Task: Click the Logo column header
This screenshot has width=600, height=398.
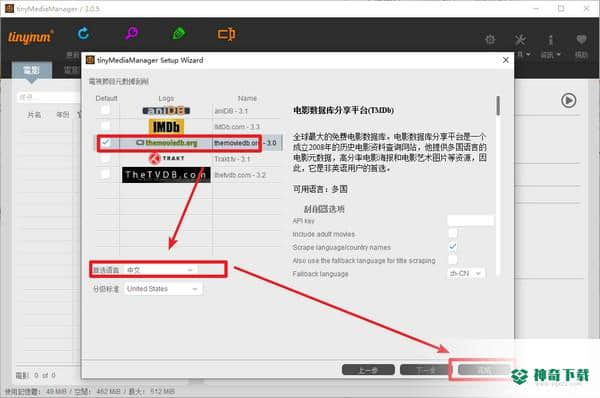Action: pos(166,98)
